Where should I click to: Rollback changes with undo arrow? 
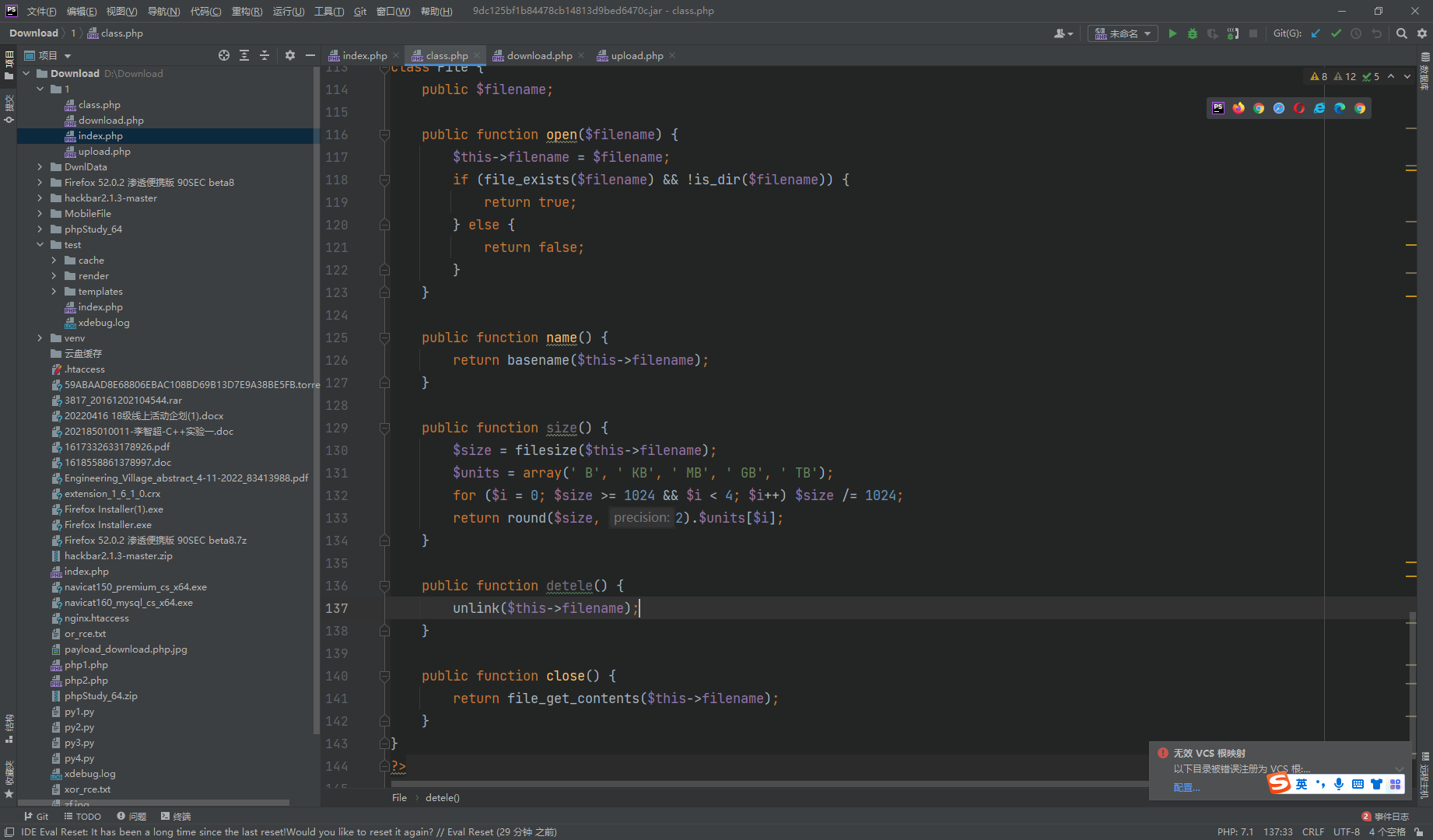click(x=1376, y=33)
